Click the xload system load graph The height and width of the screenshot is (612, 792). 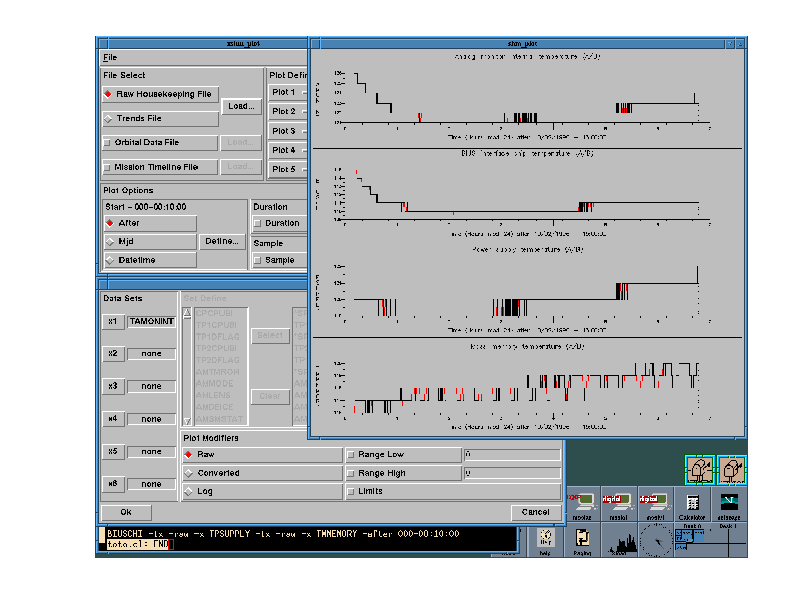pos(619,540)
